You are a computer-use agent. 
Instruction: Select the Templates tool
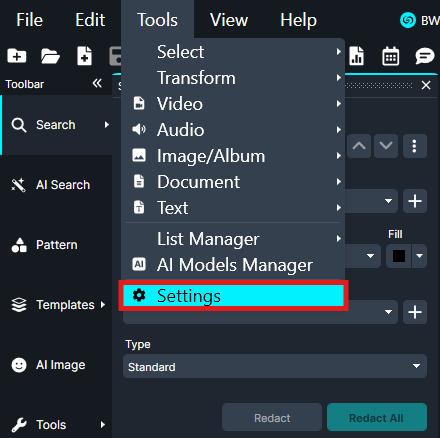pyautogui.click(x=57, y=305)
